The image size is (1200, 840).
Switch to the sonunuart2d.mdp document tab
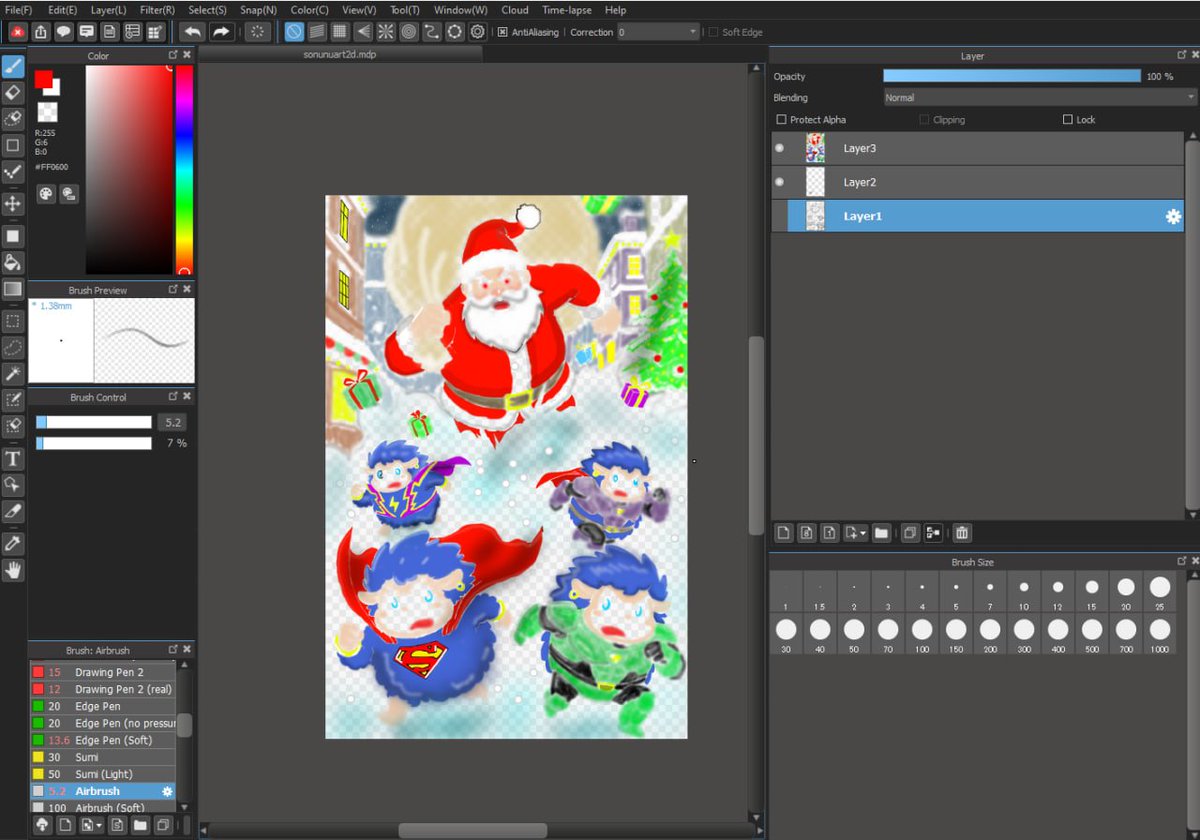(340, 55)
